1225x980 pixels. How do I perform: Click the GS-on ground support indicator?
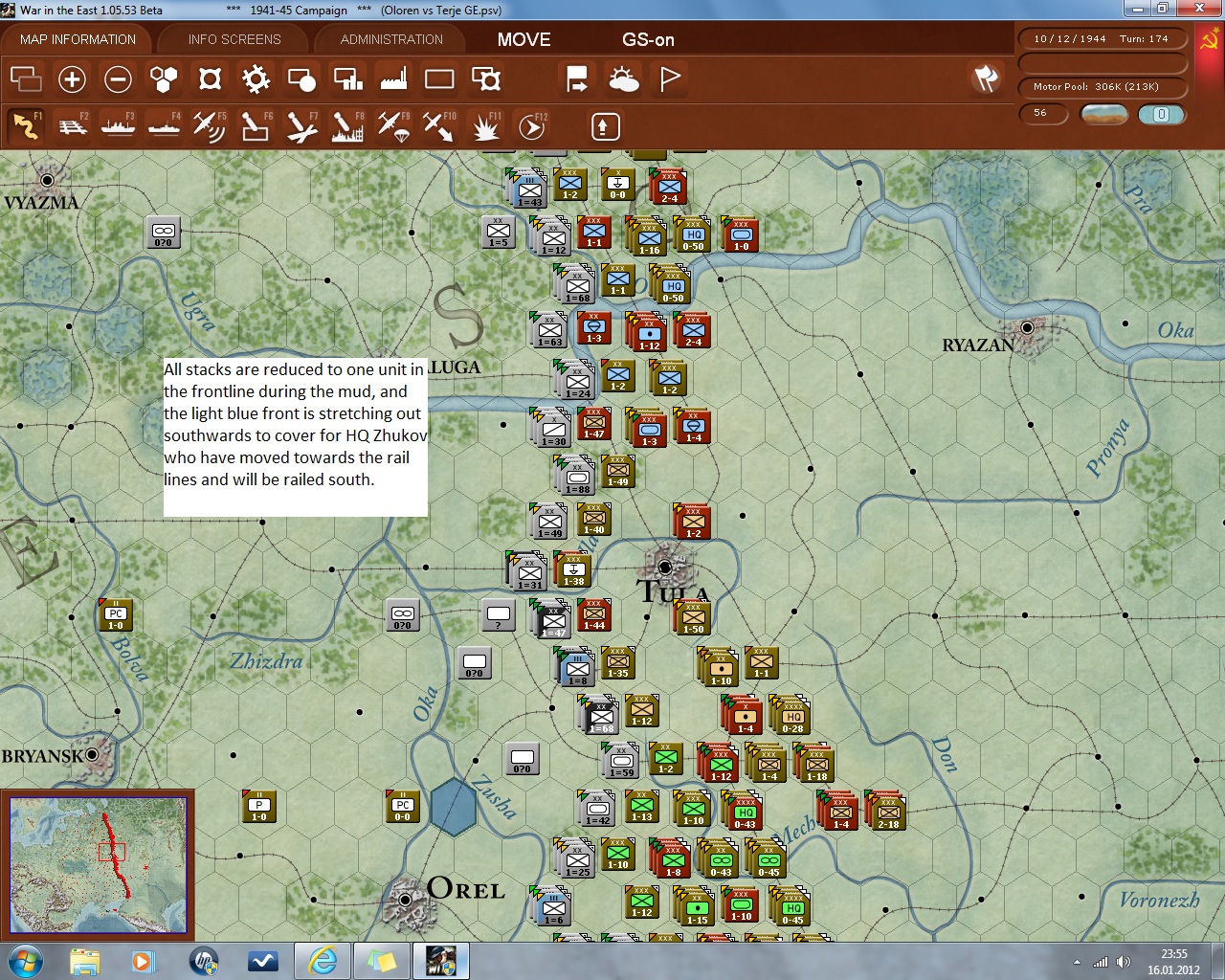(648, 39)
